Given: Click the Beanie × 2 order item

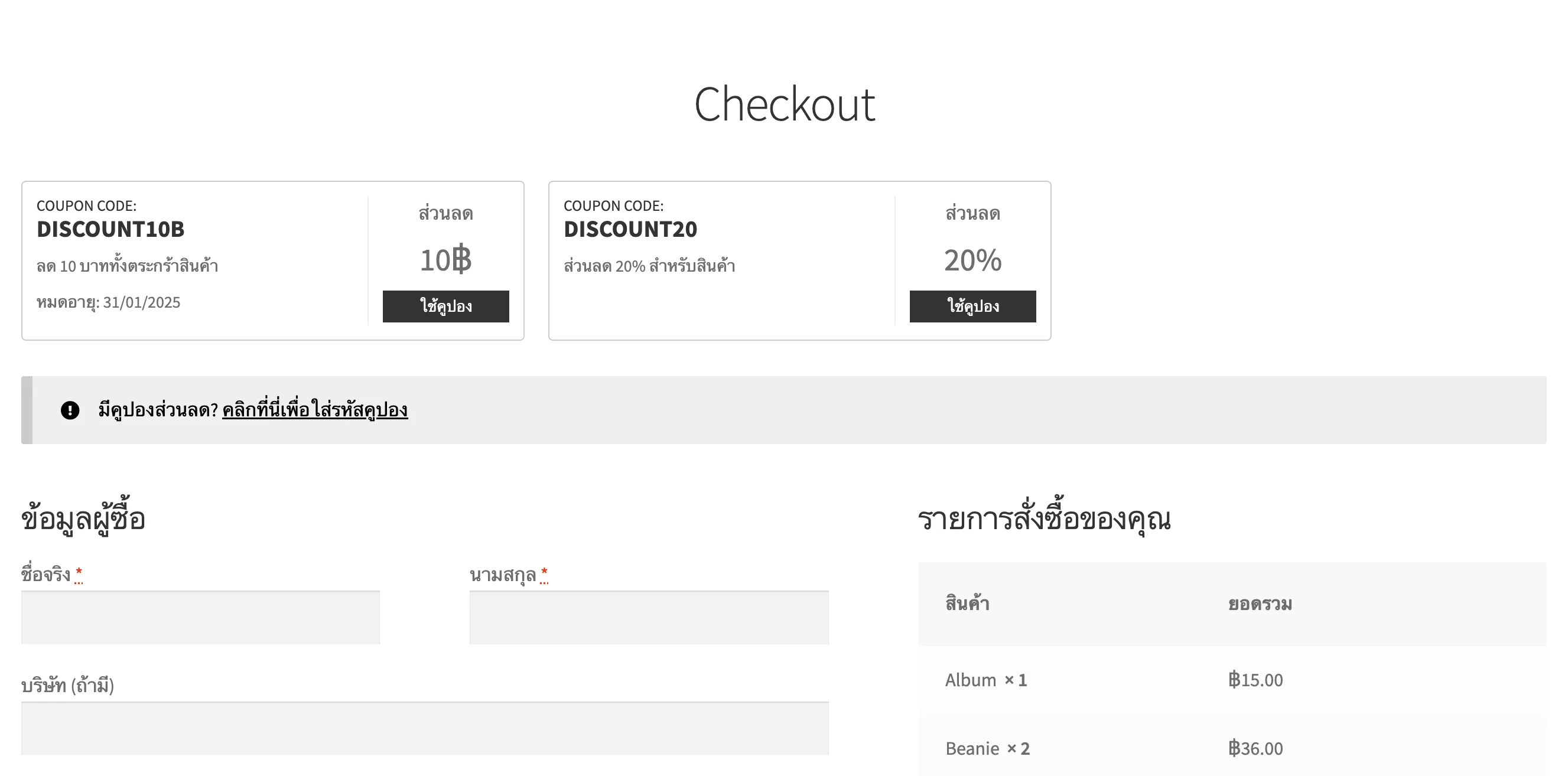Looking at the screenshot, I should coord(987,749).
